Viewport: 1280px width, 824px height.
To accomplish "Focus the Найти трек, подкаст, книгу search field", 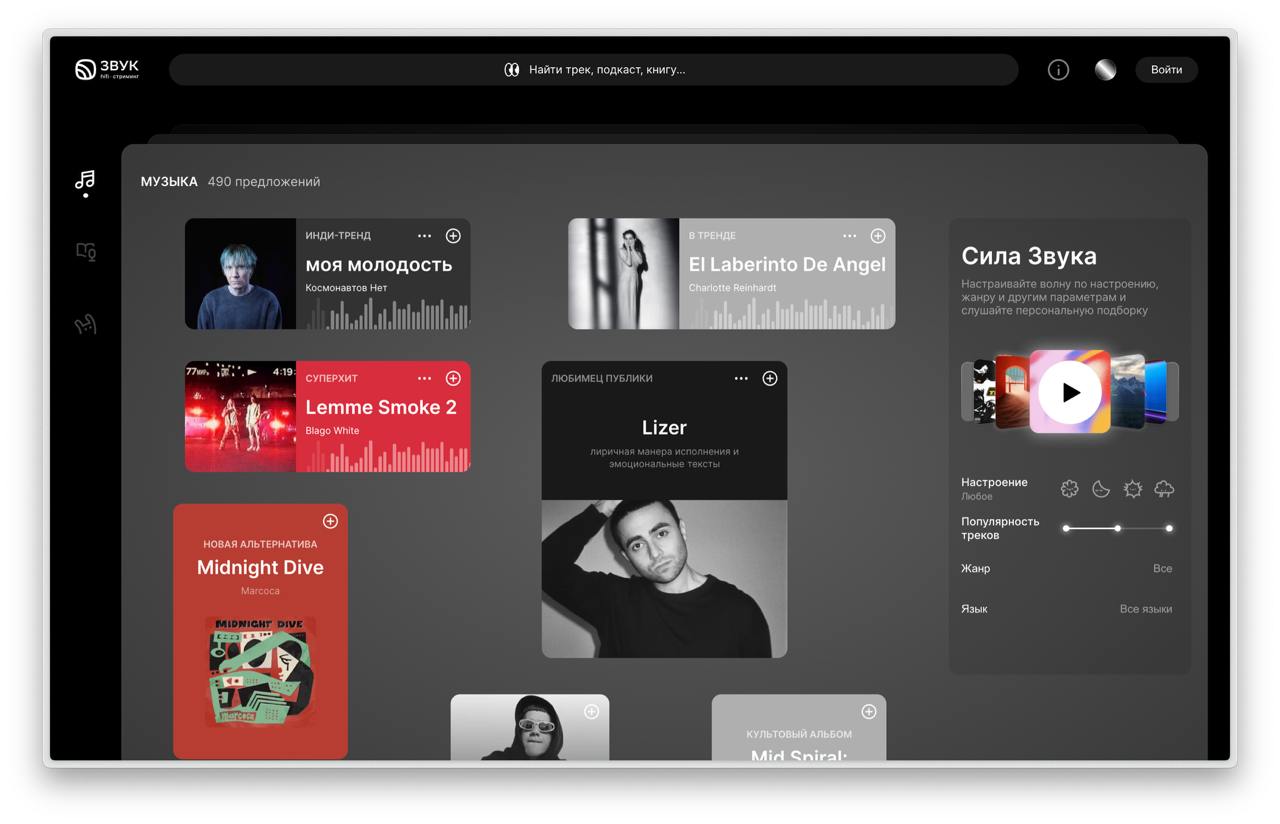I will pos(594,70).
